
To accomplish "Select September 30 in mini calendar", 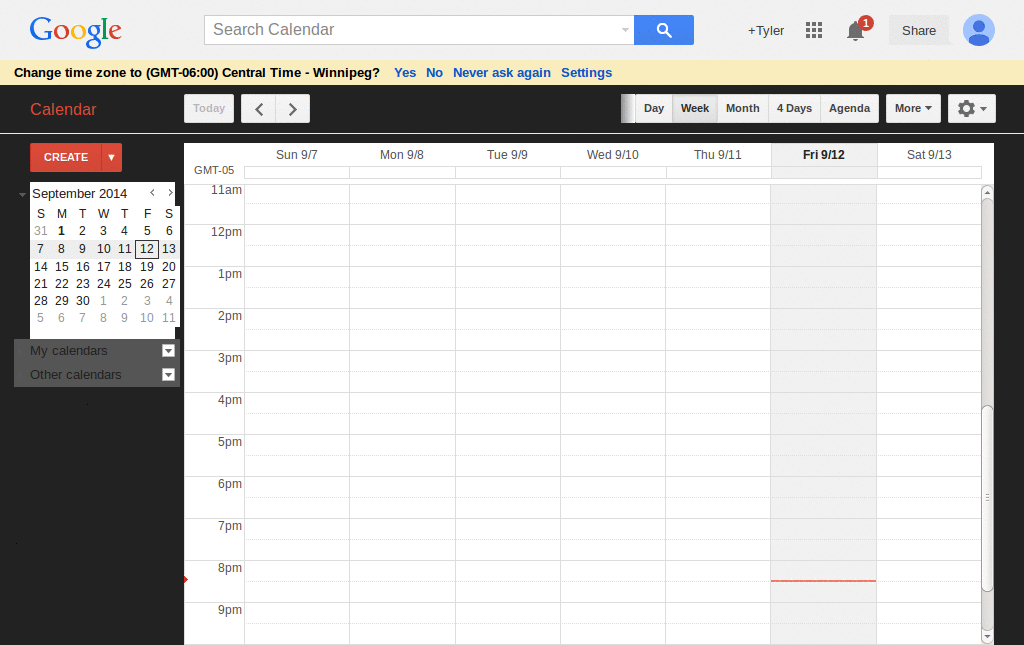I will [x=82, y=301].
